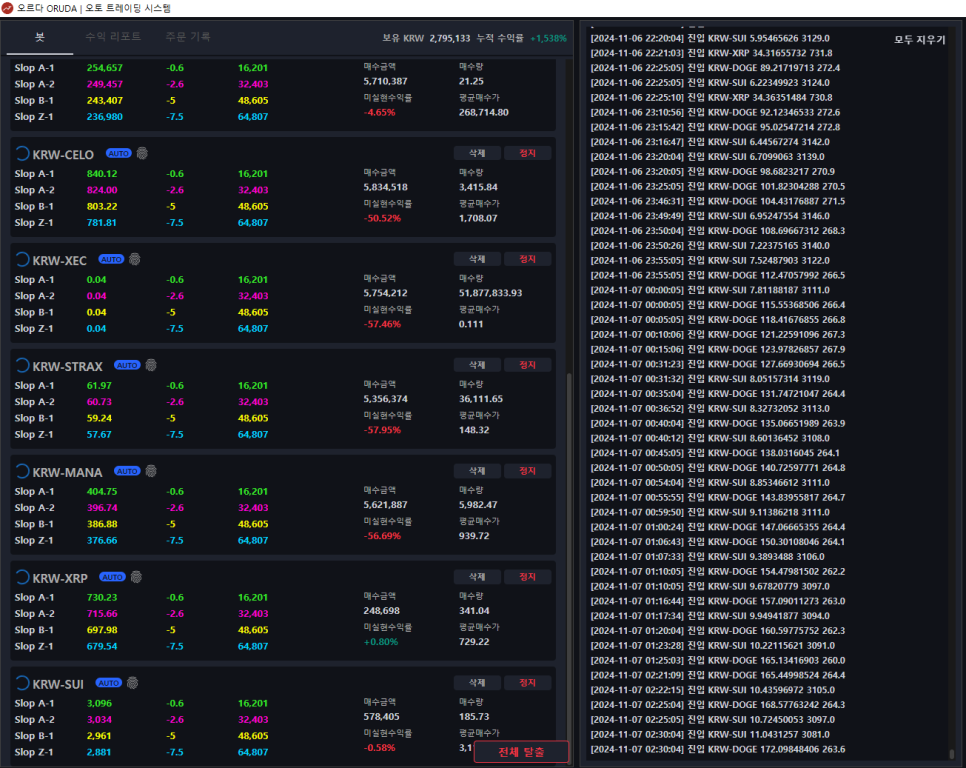The height and width of the screenshot is (768, 966).
Task: Stop the KRW-MANA bot with 정지
Action: point(527,471)
